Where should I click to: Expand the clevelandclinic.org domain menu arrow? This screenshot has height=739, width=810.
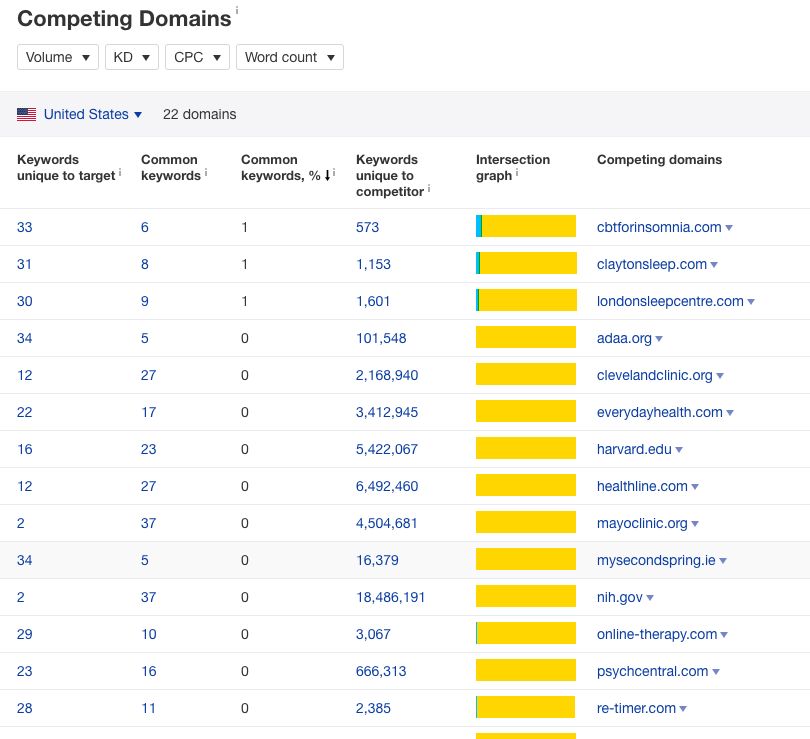[720, 376]
